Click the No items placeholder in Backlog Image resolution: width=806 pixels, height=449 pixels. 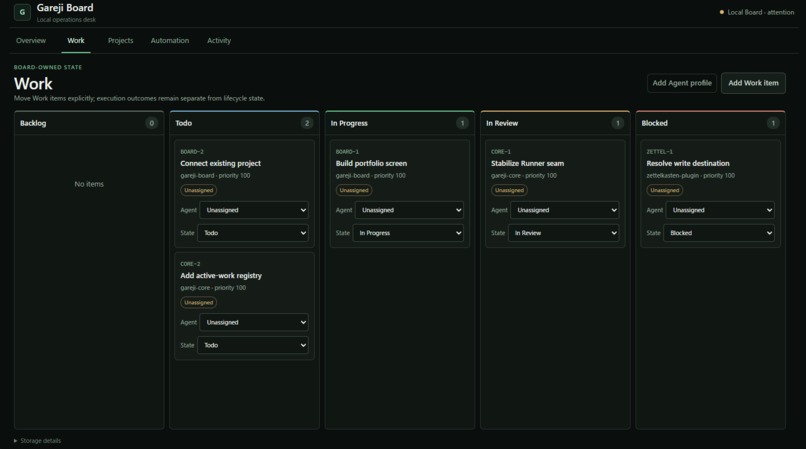click(89, 184)
